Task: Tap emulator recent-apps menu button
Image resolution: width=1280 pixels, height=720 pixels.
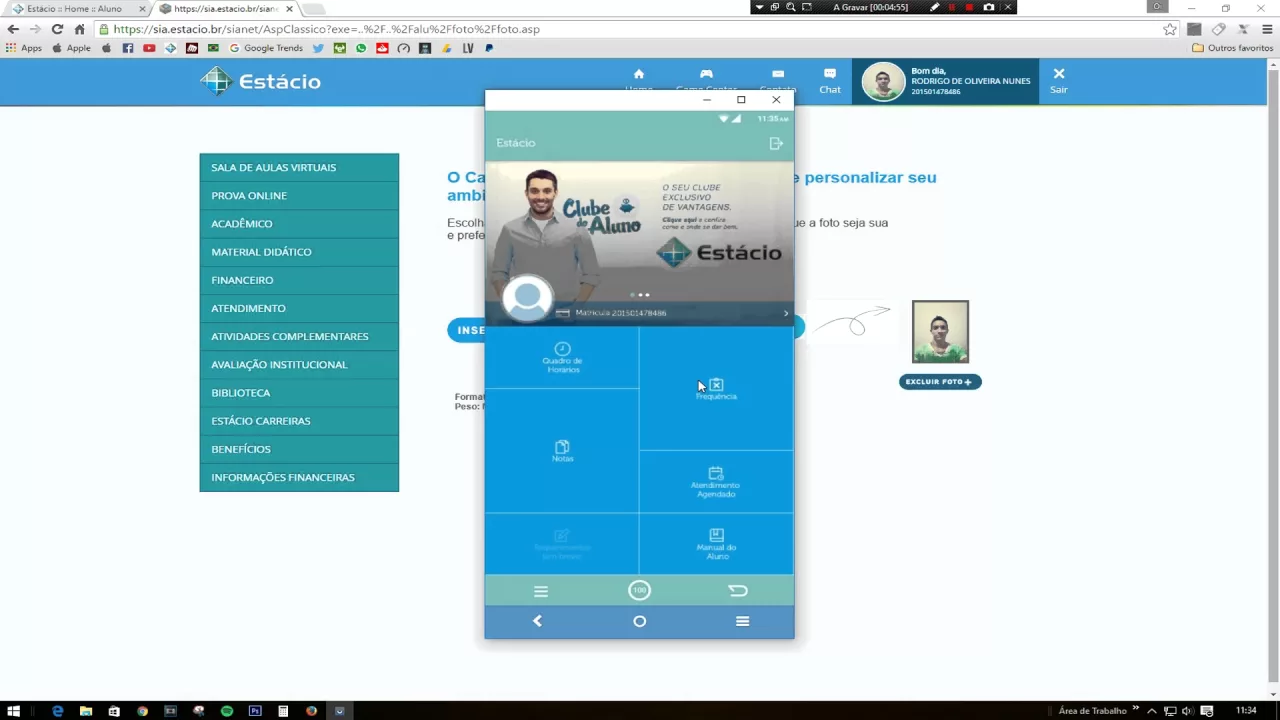Action: point(742,621)
